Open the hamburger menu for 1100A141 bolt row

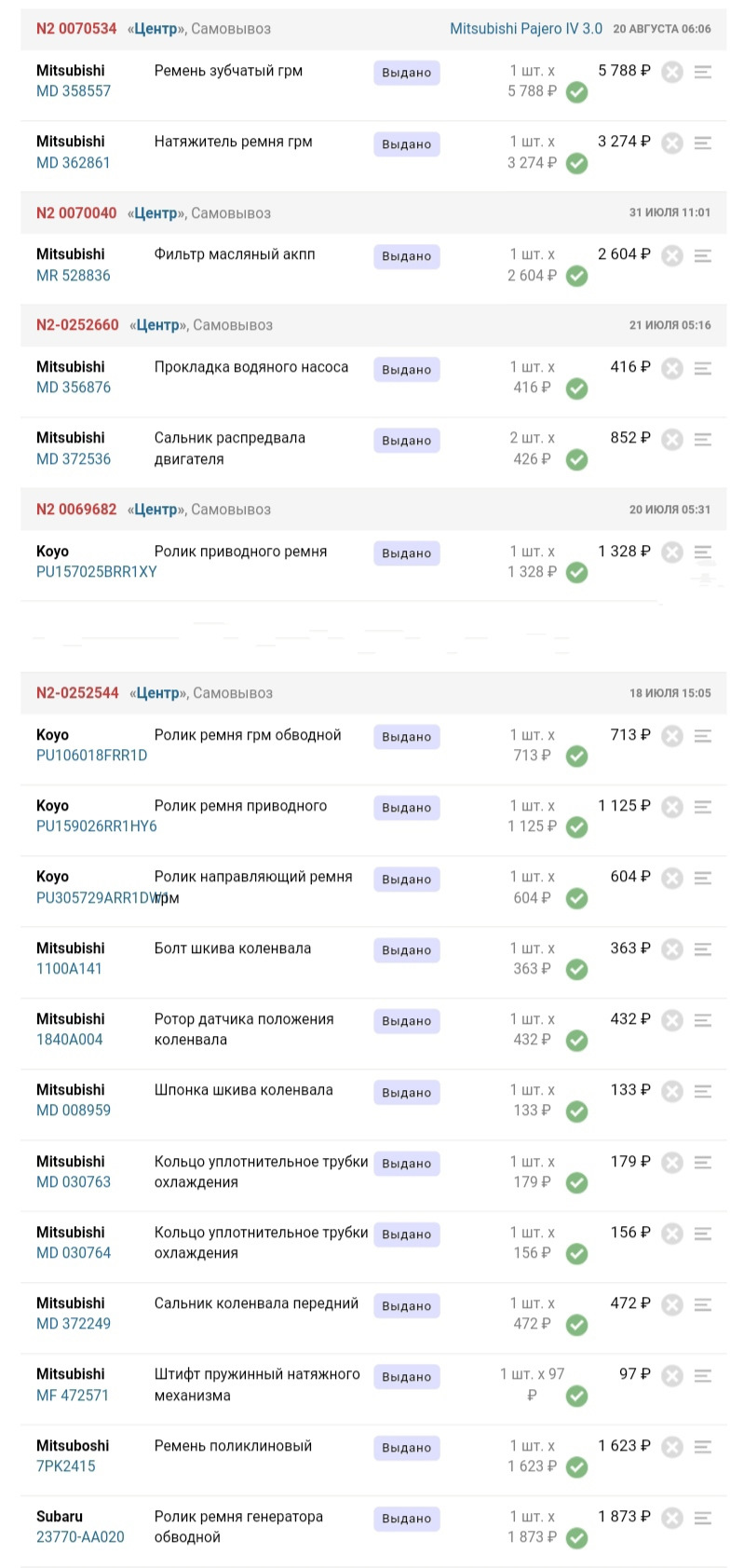click(x=703, y=949)
